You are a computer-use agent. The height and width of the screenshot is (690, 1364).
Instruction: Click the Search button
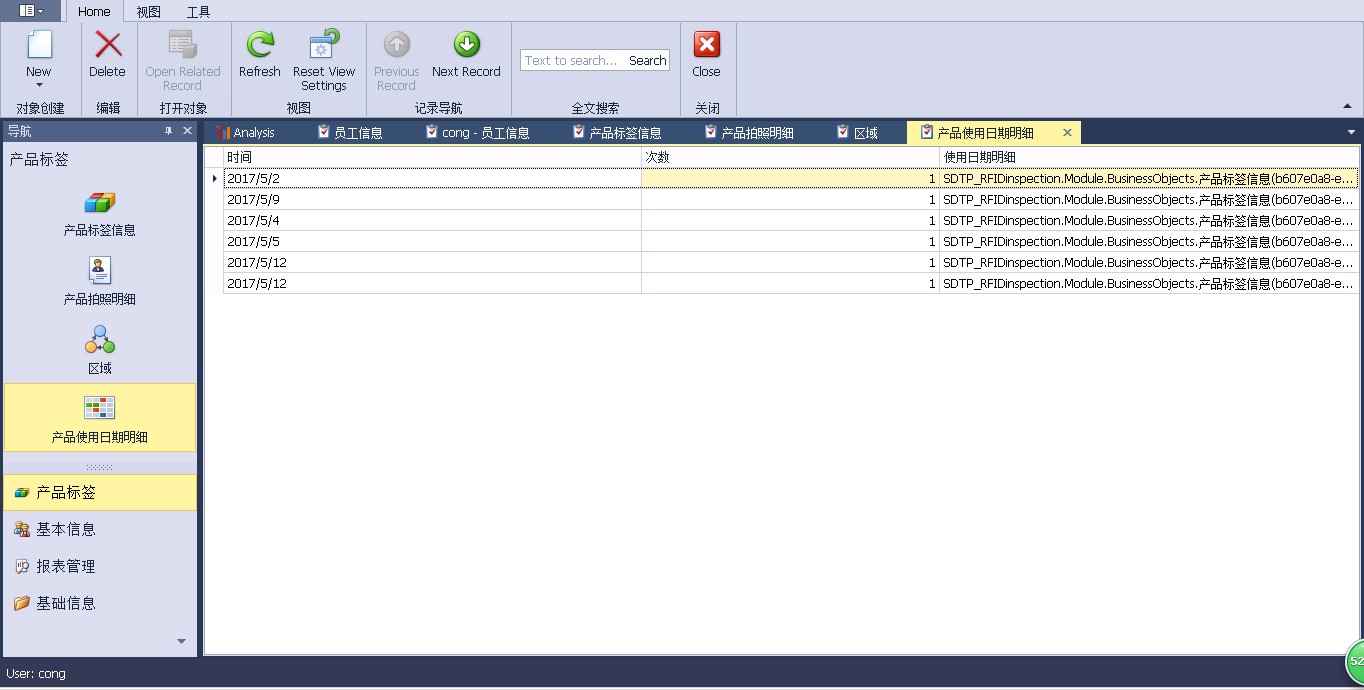[x=647, y=61]
